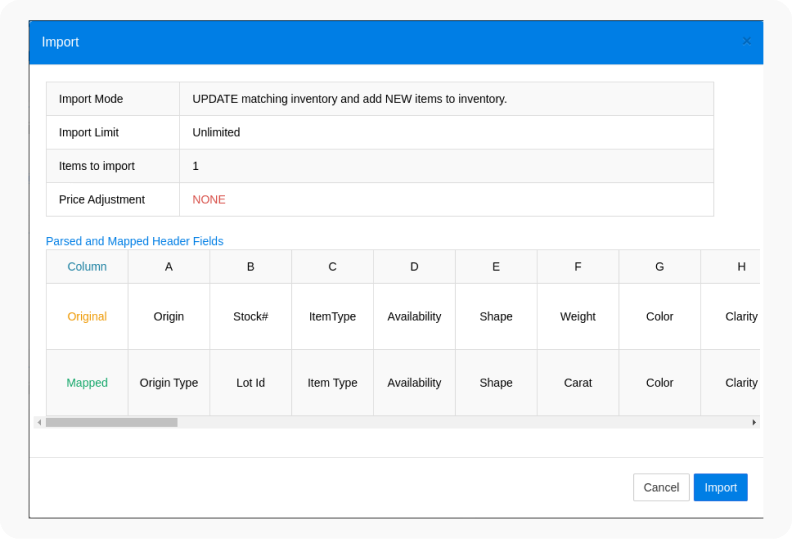792x539 pixels.
Task: Click the horizontal scrollbar thumb
Action: 111,422
